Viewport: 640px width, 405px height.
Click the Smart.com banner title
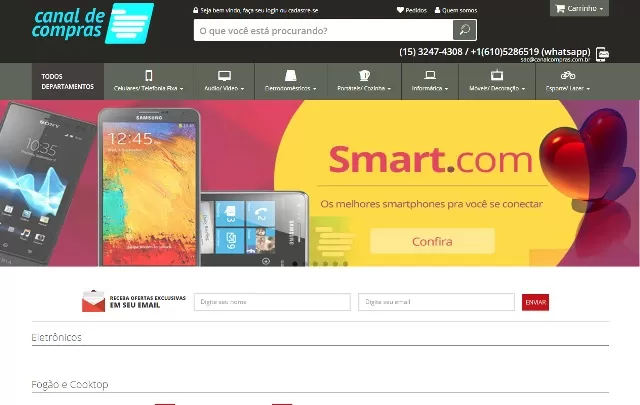[x=431, y=160]
